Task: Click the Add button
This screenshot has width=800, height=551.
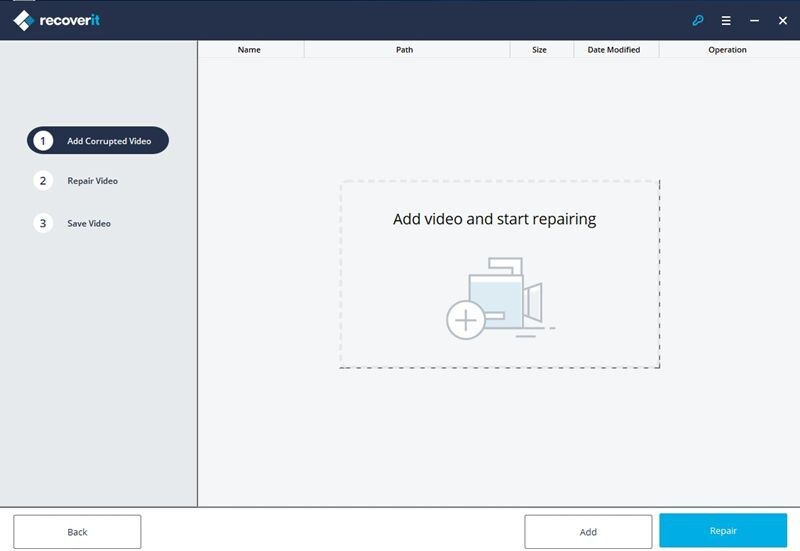Action: tap(588, 532)
